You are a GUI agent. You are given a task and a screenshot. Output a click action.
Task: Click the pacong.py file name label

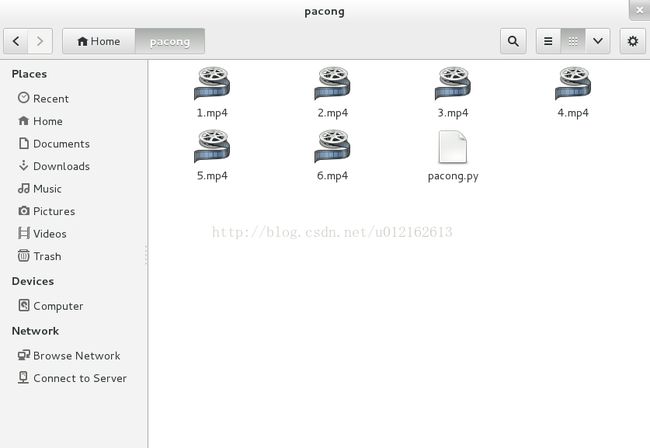tap(453, 176)
